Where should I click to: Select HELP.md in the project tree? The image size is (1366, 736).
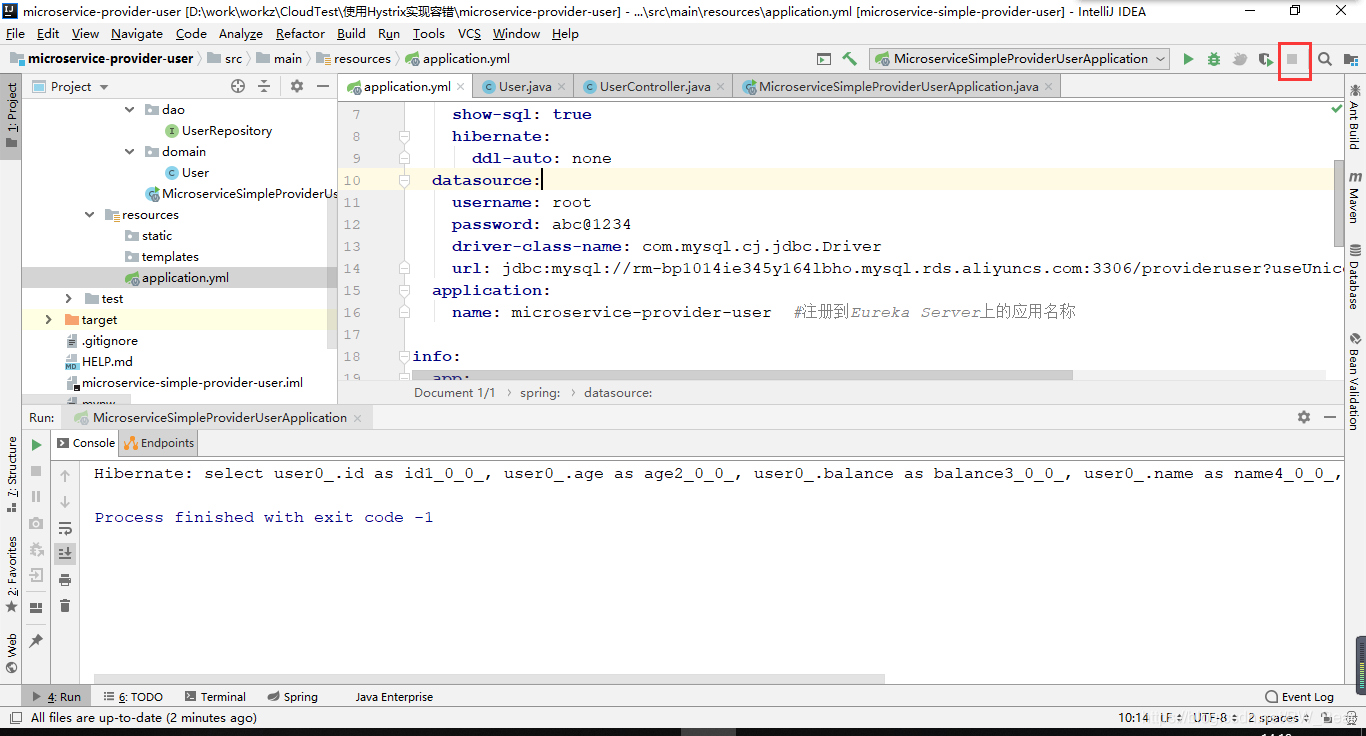pos(107,362)
